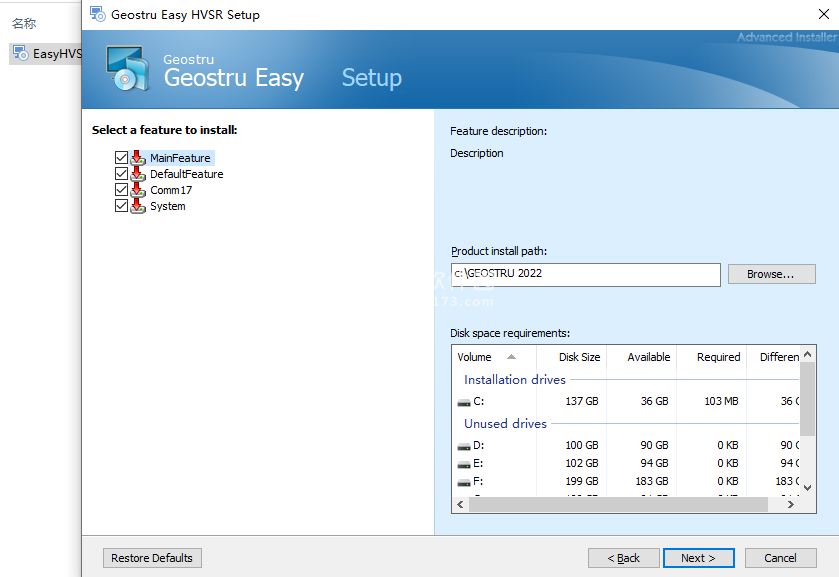This screenshot has height=577, width=839.
Task: Select the System tree item
Action: [167, 206]
